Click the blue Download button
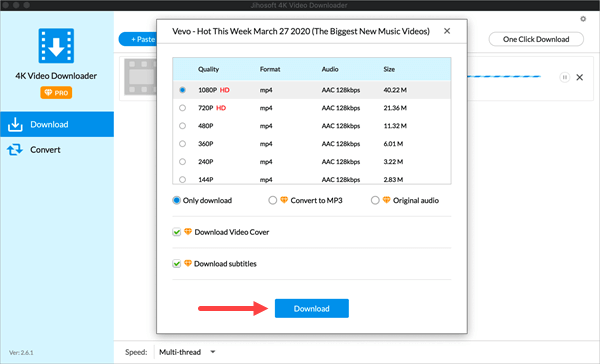 (x=311, y=309)
